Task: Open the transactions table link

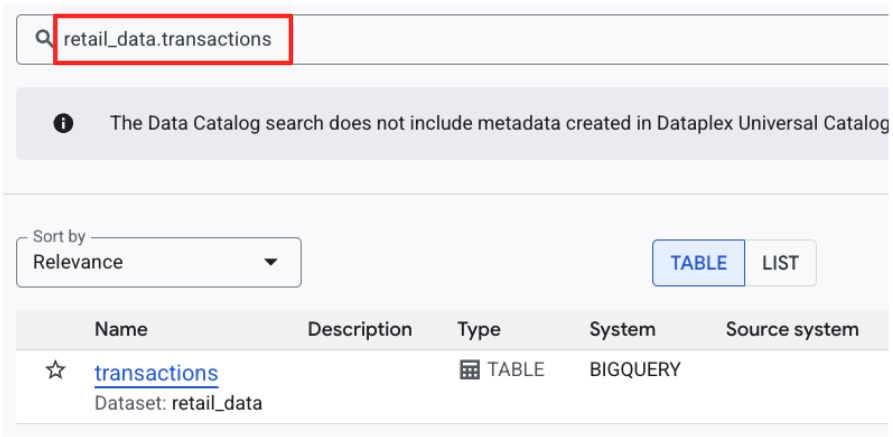Action: [156, 373]
